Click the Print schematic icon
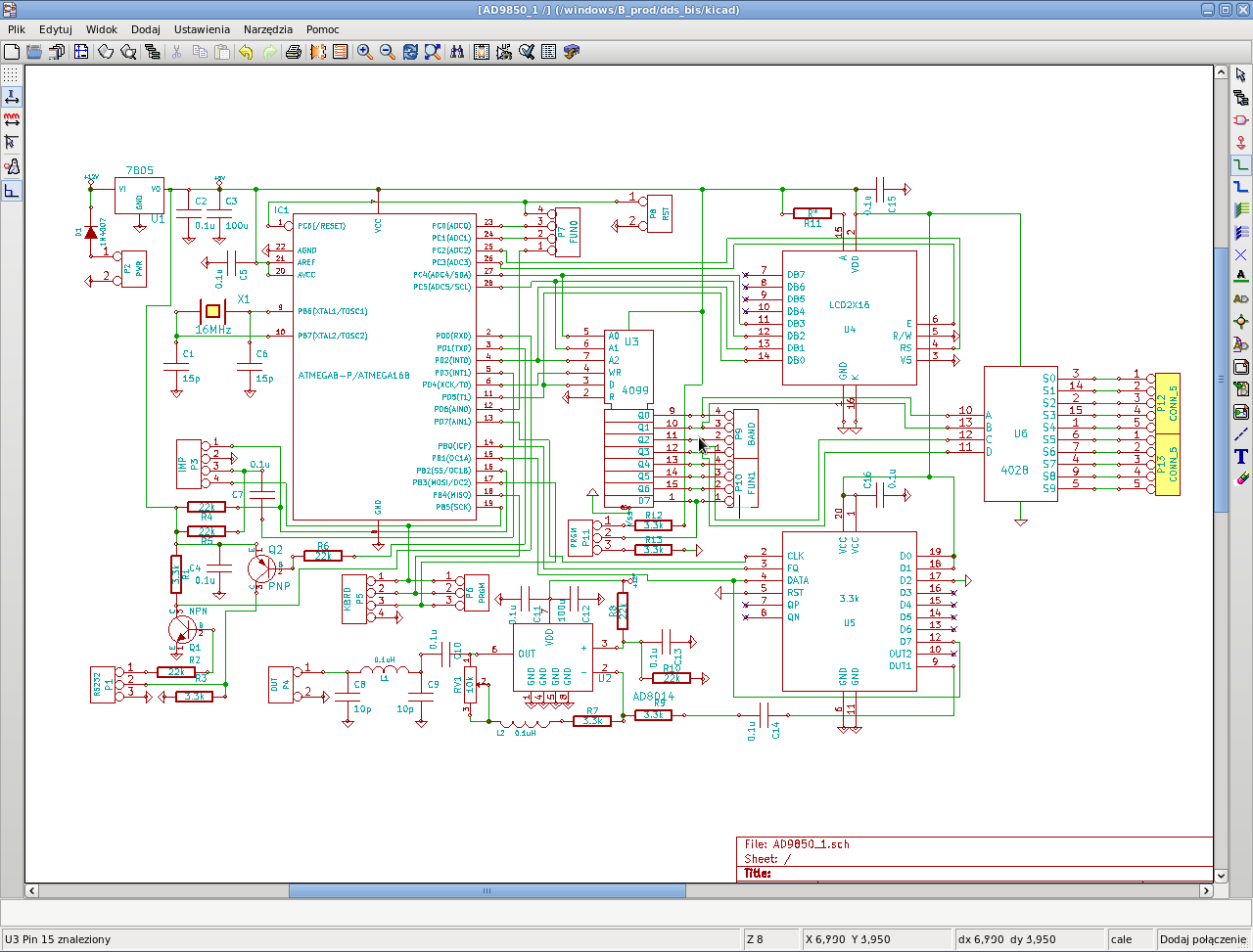Image resolution: width=1253 pixels, height=952 pixels. pyautogui.click(x=293, y=52)
